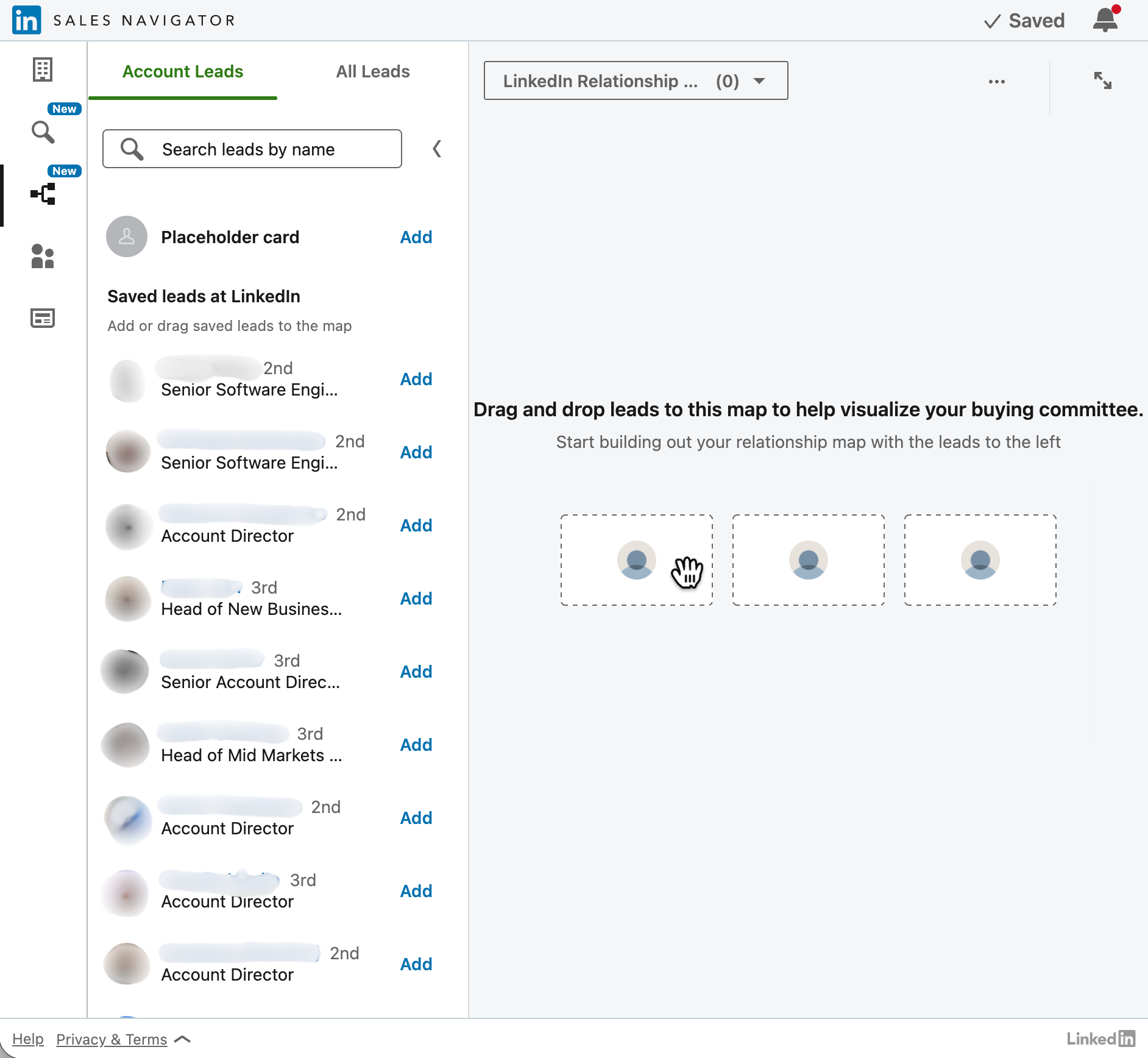This screenshot has width=1148, height=1058.
Task: Expand the Privacy & Terms caret
Action: (x=183, y=1039)
